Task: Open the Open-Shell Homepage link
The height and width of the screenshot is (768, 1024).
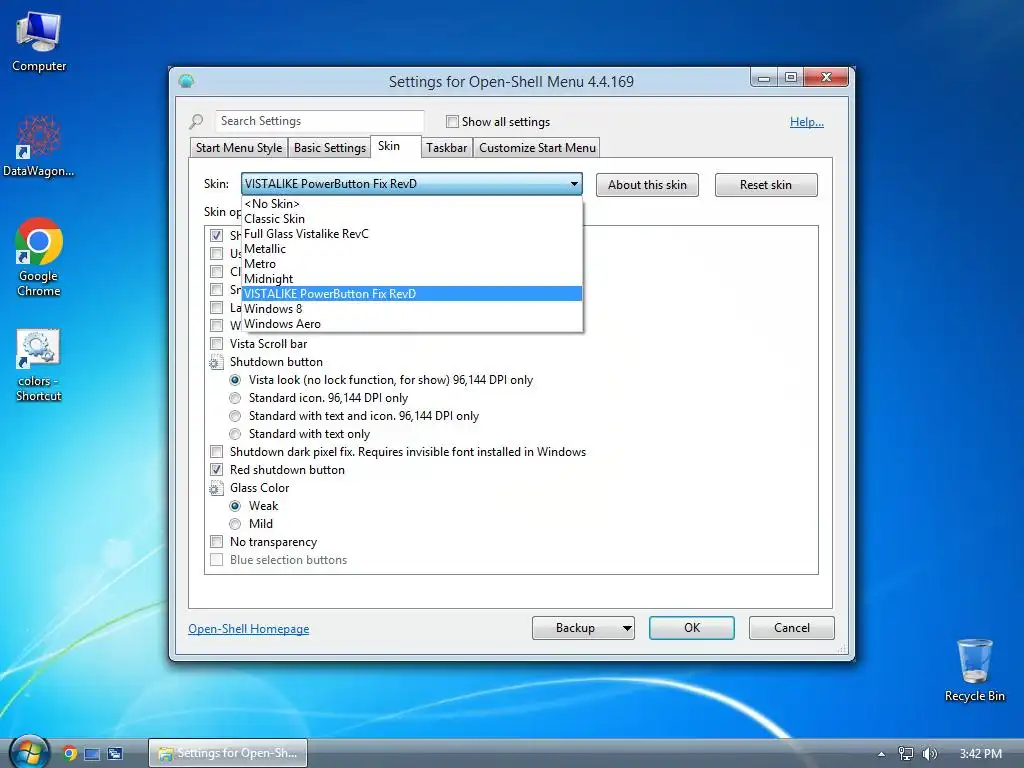Action: click(249, 629)
